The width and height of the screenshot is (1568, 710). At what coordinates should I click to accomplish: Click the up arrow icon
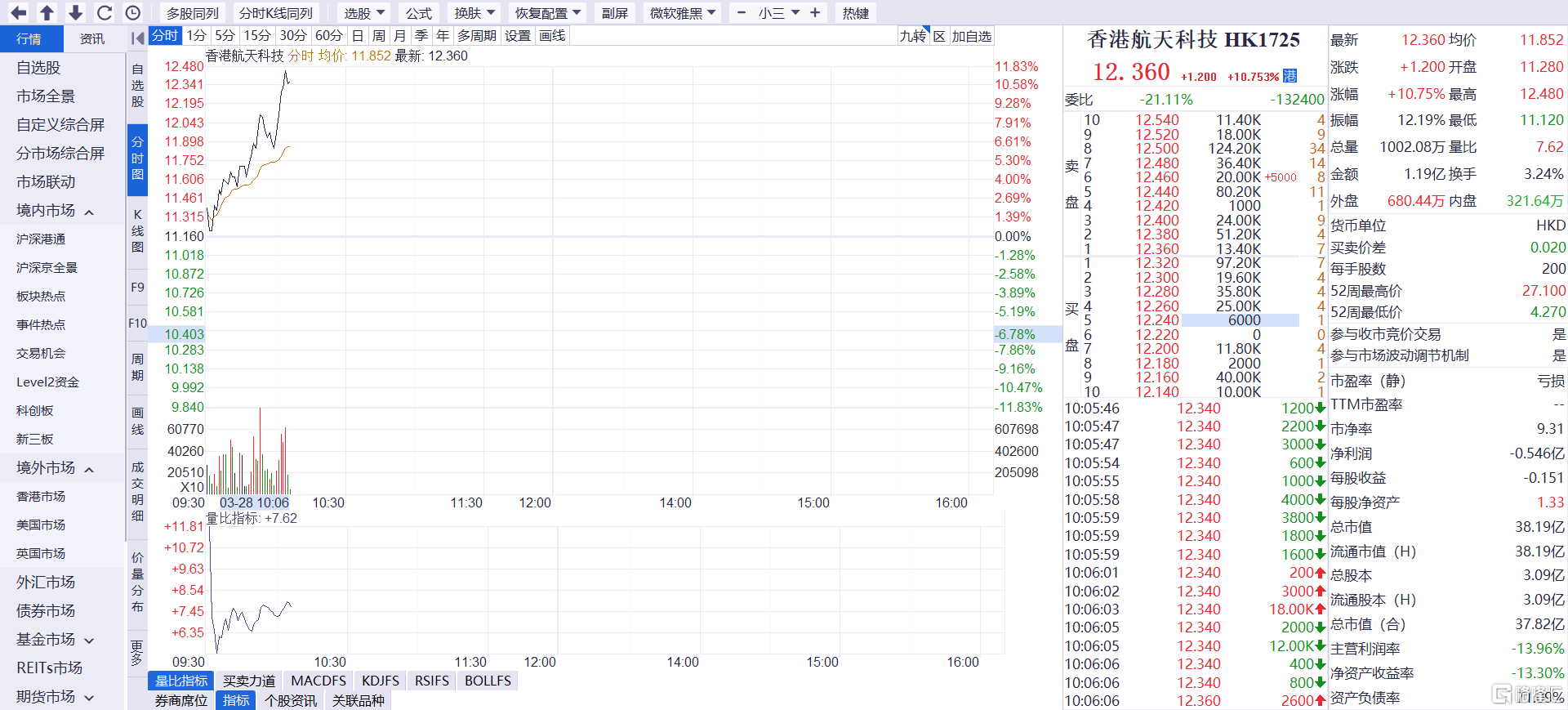(47, 13)
